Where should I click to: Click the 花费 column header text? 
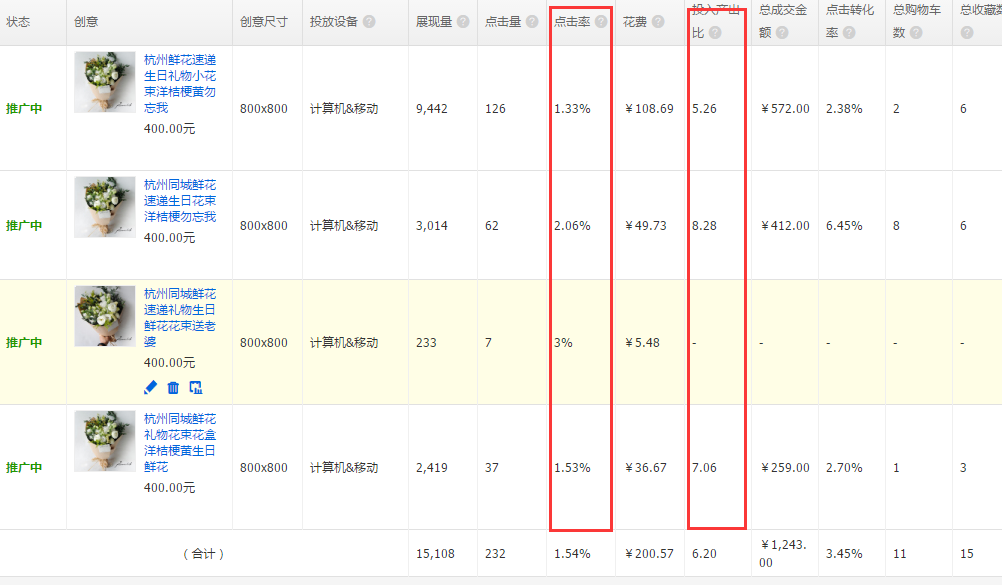pos(635,22)
